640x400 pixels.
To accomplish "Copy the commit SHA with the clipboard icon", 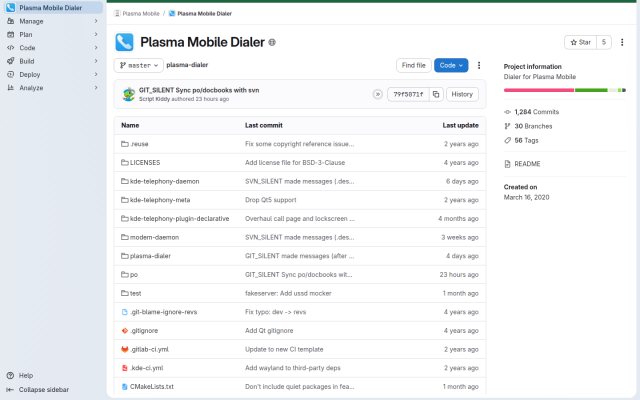I will (436, 94).
